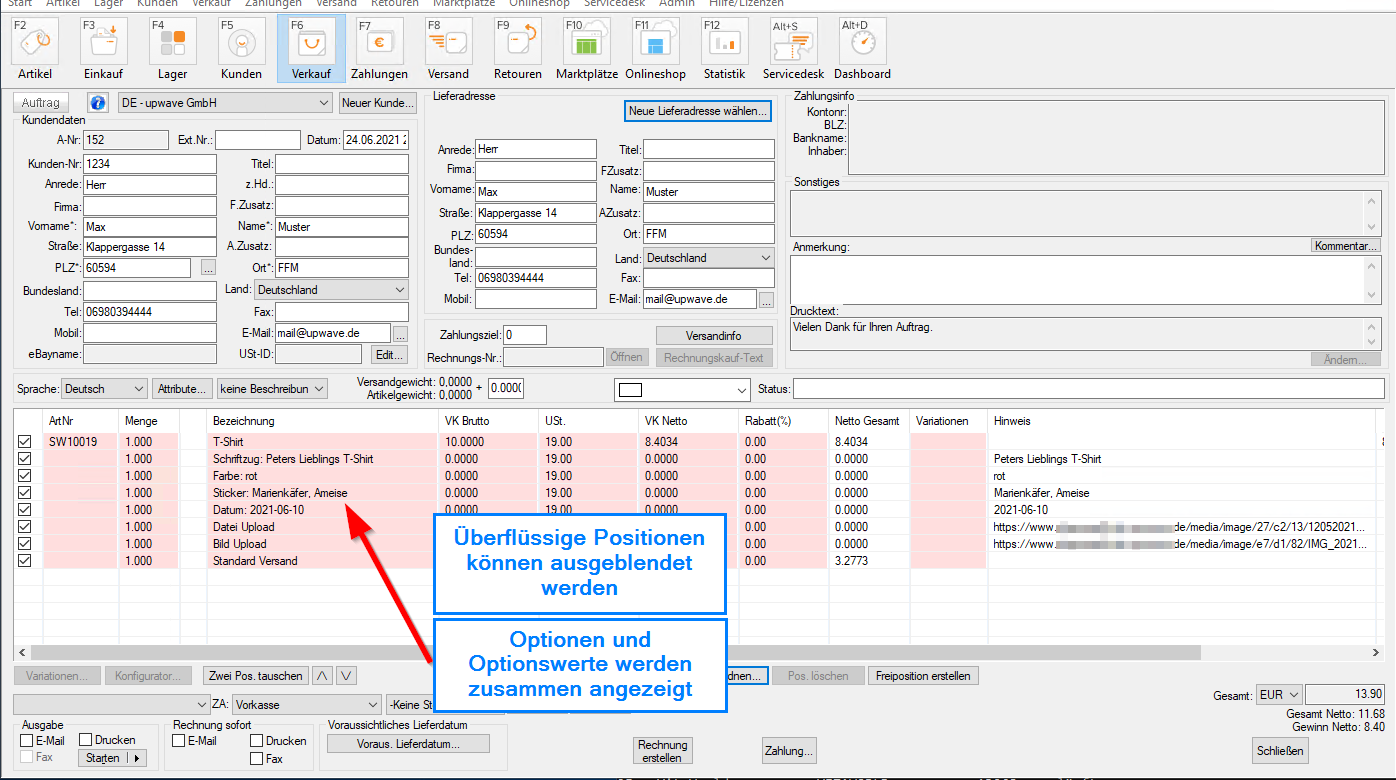Click the Neuer Kunde button
This screenshot has width=1396, height=780.
point(378,103)
